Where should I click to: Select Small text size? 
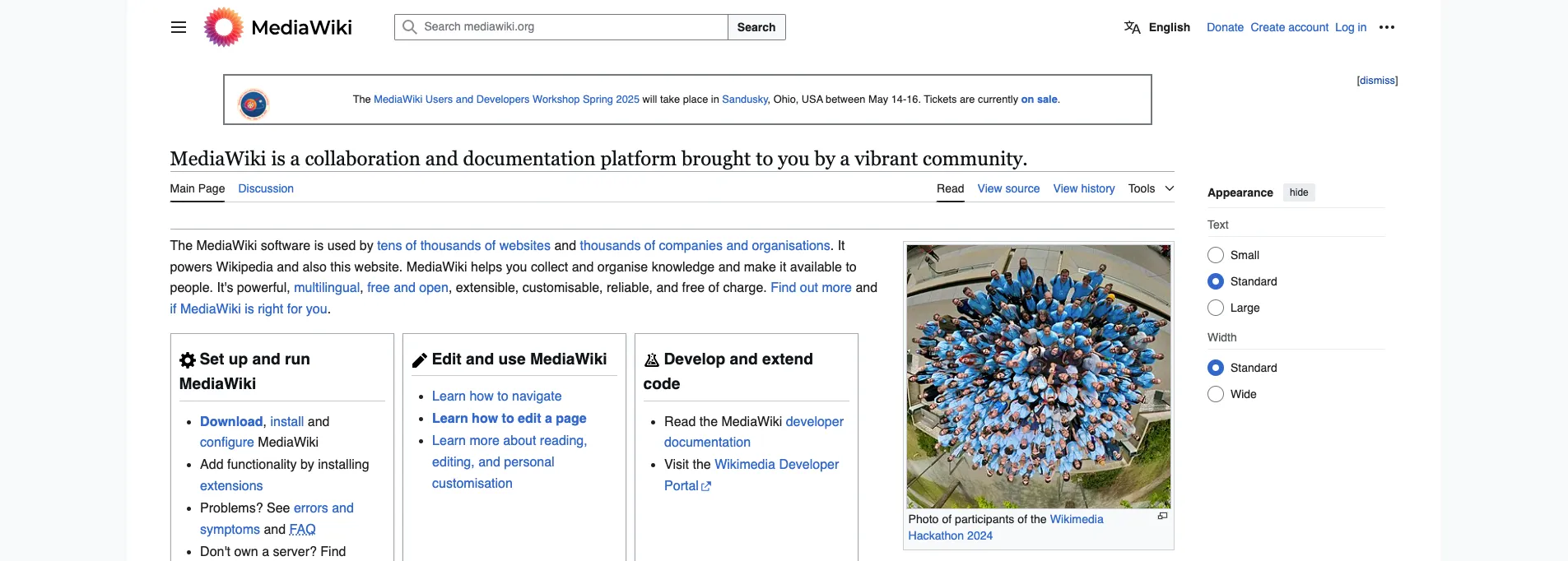point(1216,255)
